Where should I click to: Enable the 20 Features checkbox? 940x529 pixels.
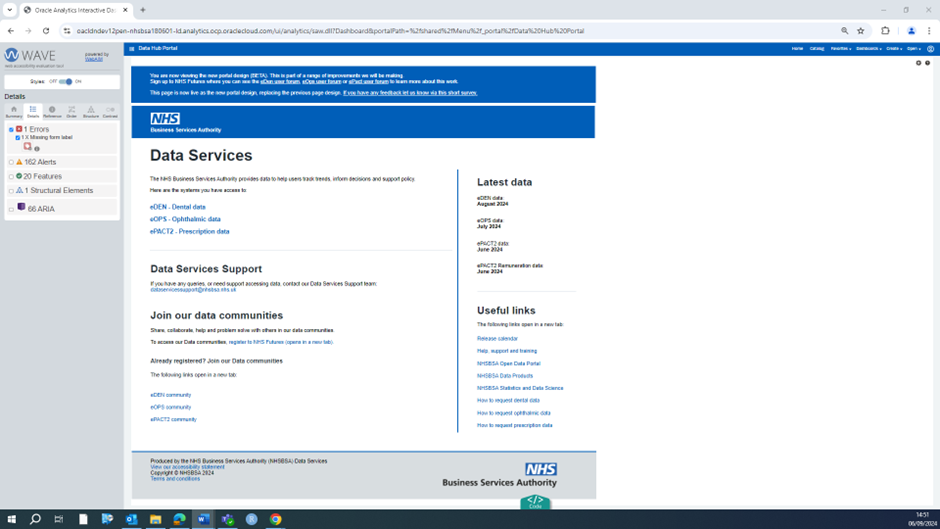coord(11,177)
